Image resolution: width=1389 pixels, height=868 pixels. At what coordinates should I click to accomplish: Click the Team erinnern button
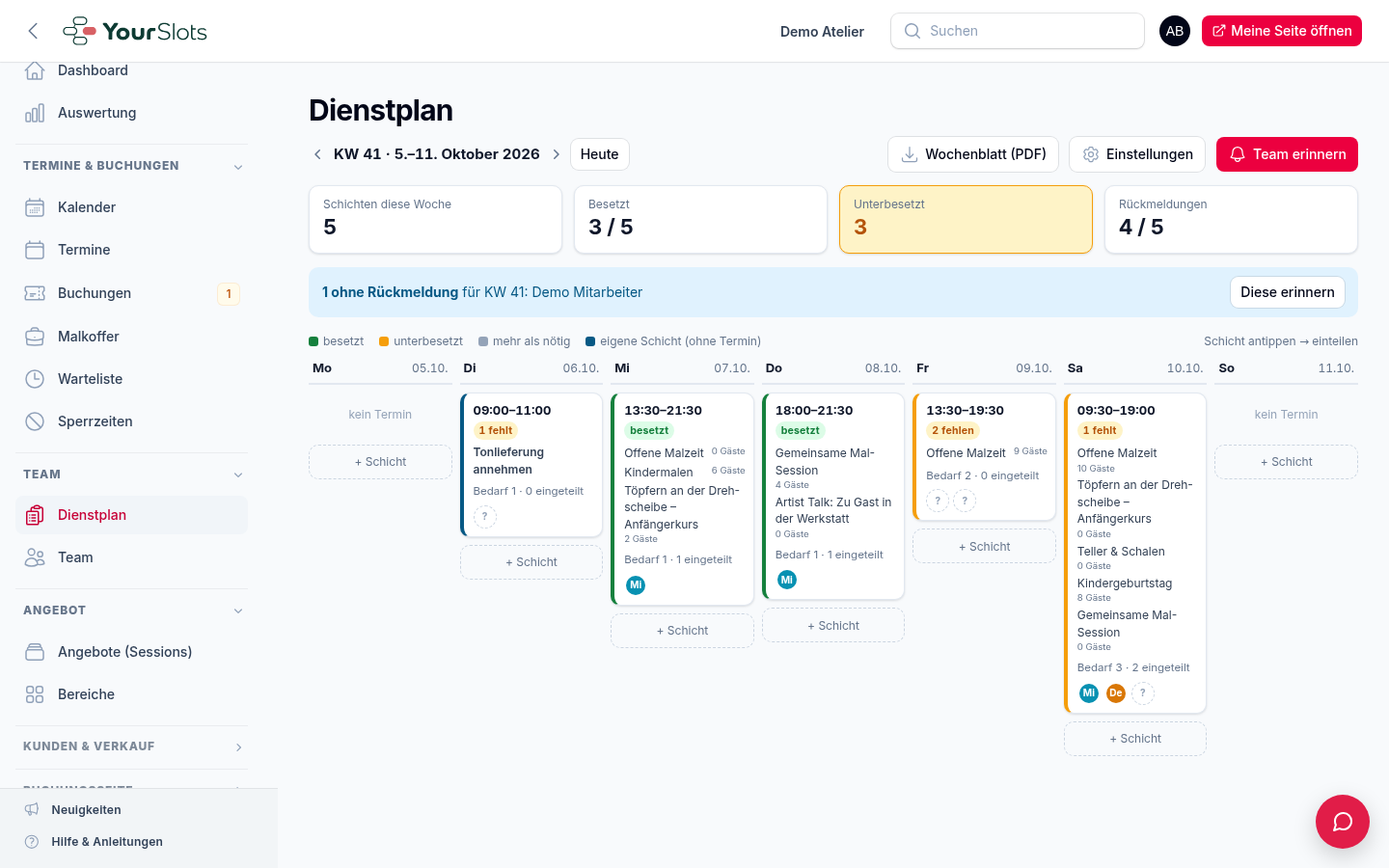pyautogui.click(x=1287, y=154)
